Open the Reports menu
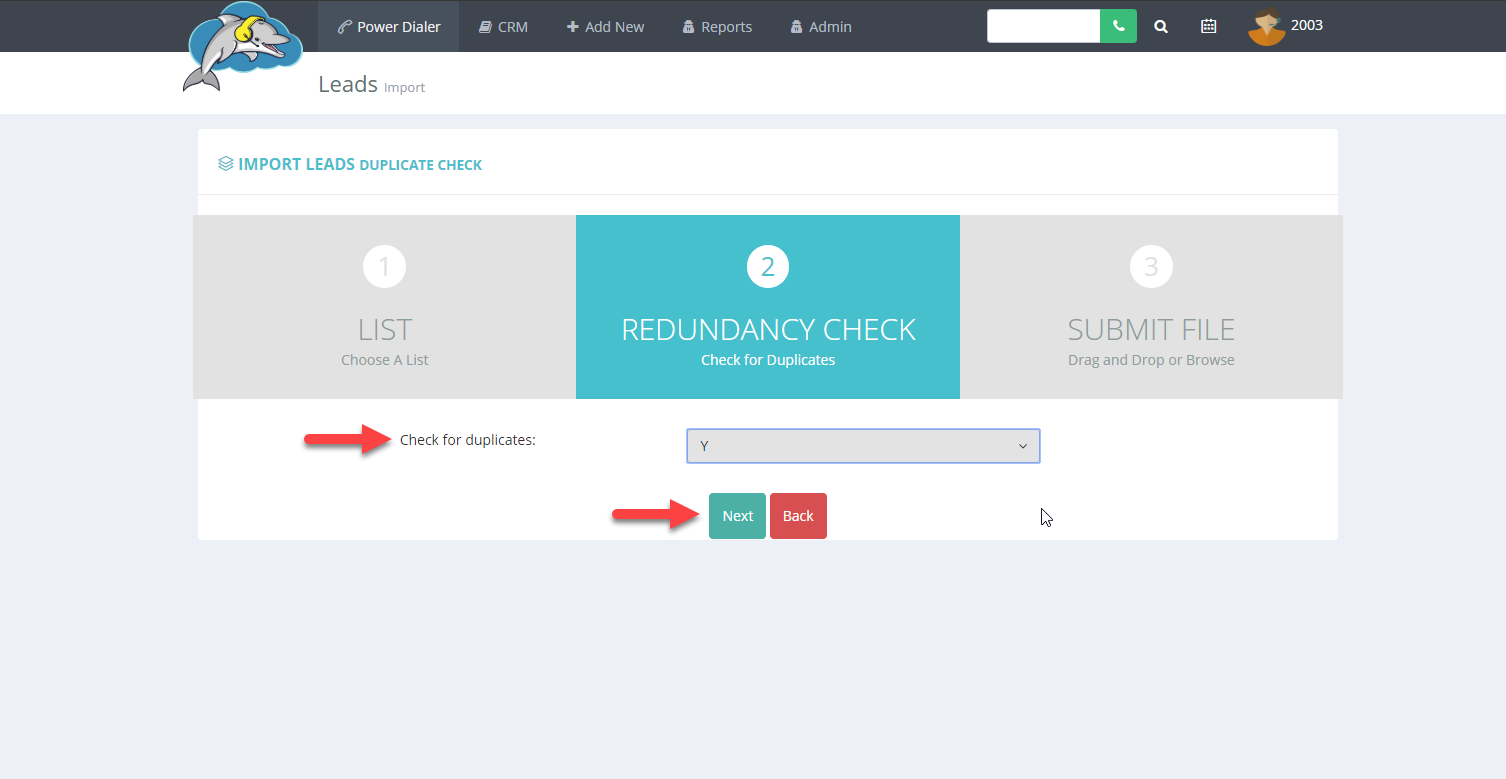1506x779 pixels. (x=717, y=26)
